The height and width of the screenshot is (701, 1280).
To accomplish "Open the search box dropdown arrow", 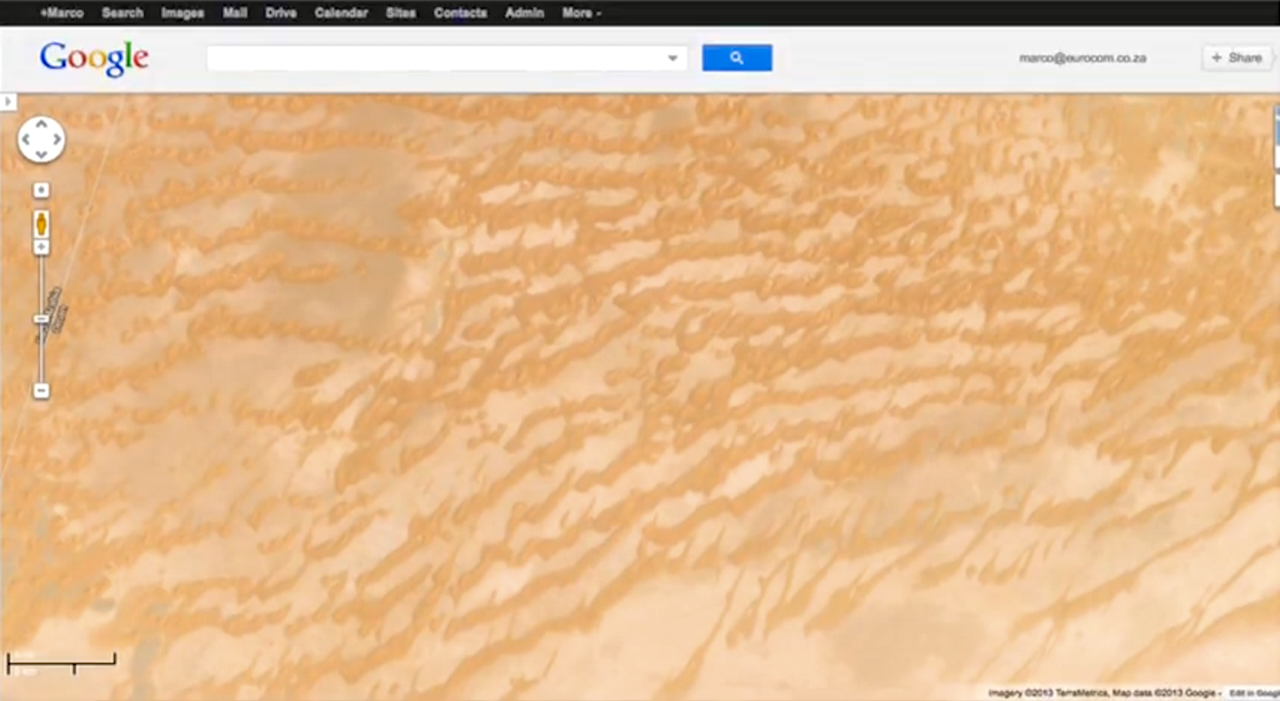I will tap(673, 58).
